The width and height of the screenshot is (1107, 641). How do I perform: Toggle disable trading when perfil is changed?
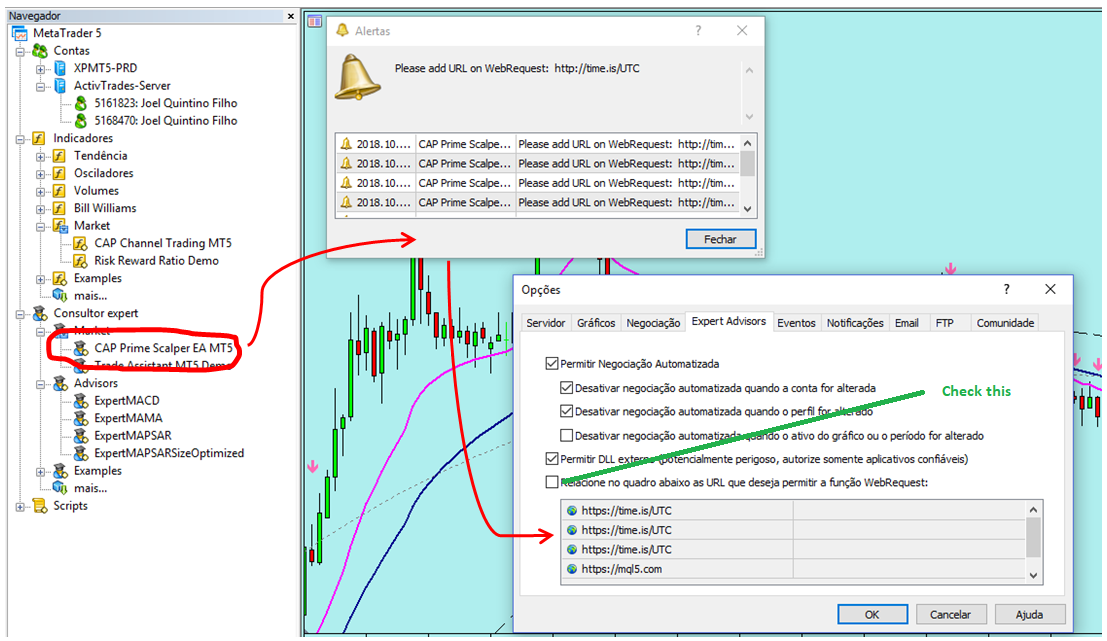click(x=566, y=411)
